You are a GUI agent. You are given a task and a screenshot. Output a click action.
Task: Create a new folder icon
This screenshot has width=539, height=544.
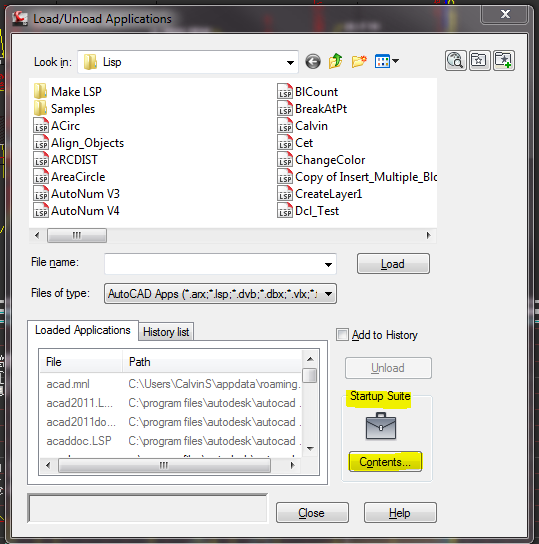[x=359, y=61]
